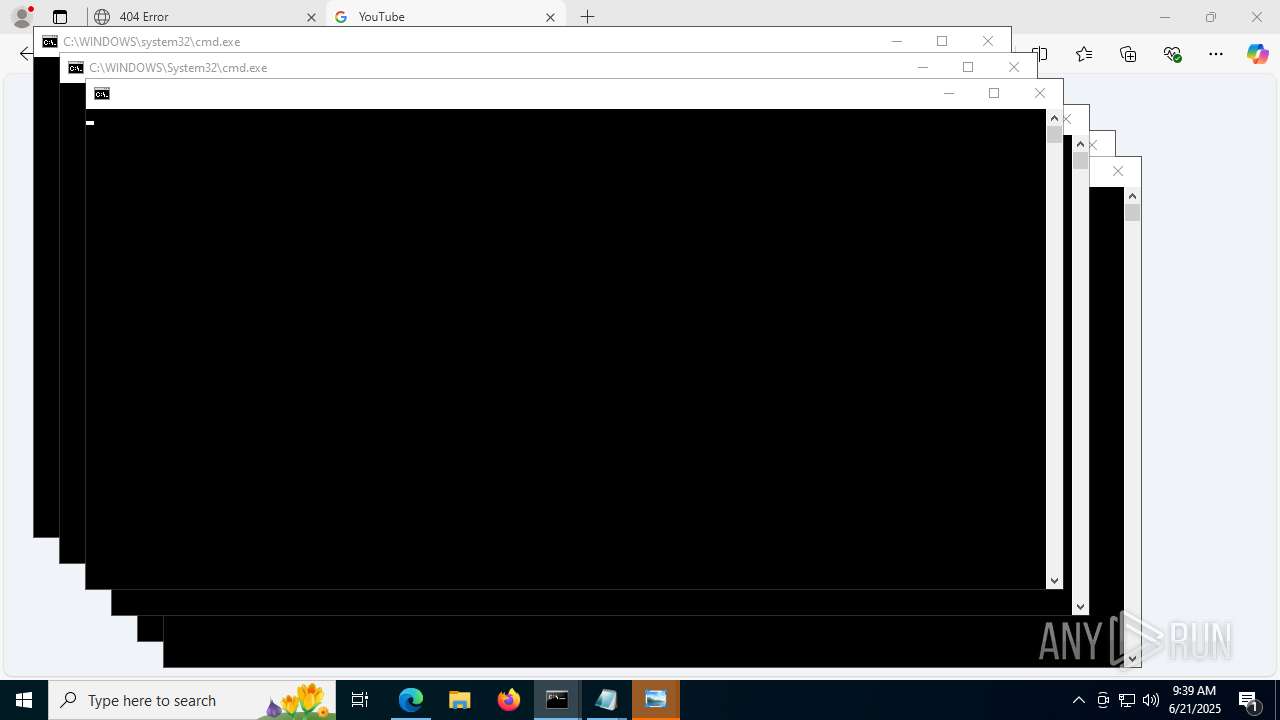The width and height of the screenshot is (1280, 720).
Task: Maximize the C:\WINDOWS\System32\cmd.exe window
Action: point(968,67)
